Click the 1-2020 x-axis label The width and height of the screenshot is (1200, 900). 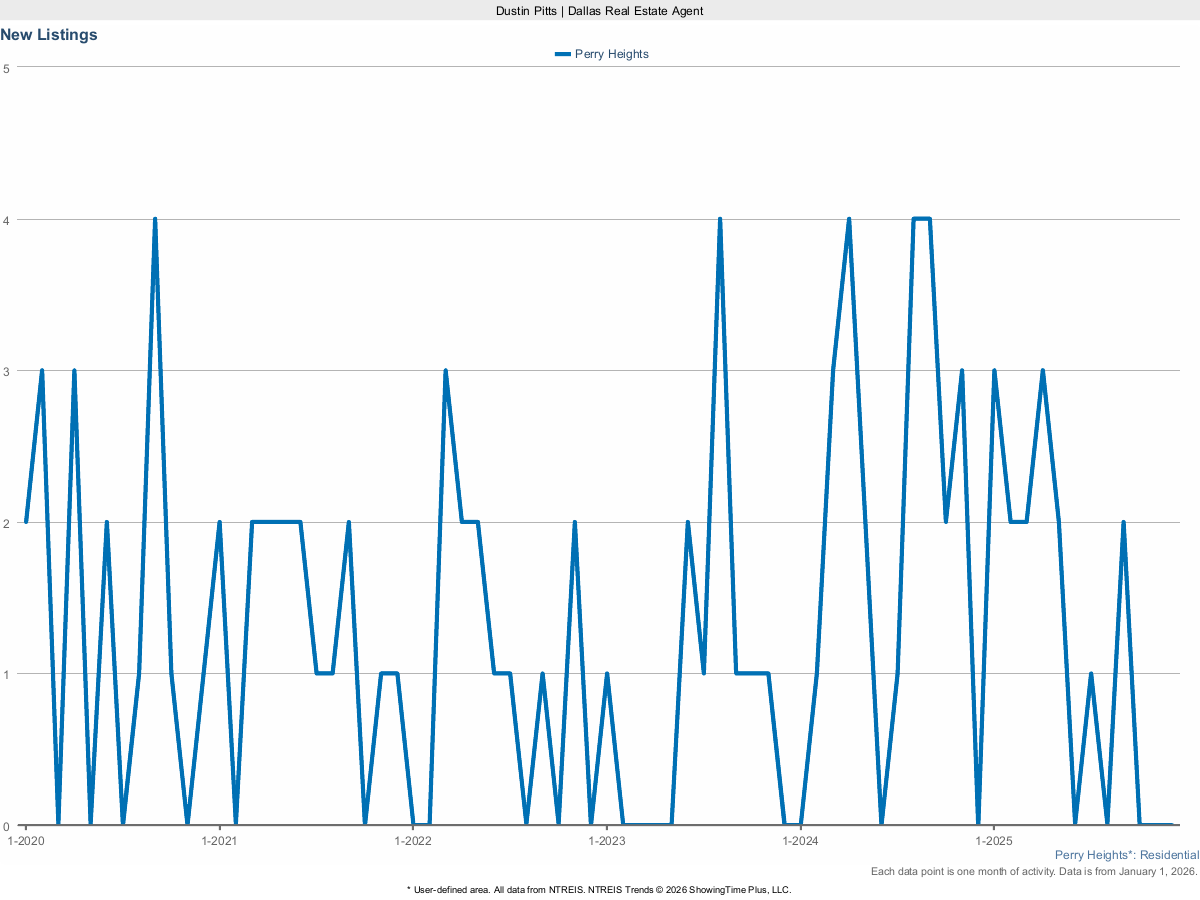(25, 841)
